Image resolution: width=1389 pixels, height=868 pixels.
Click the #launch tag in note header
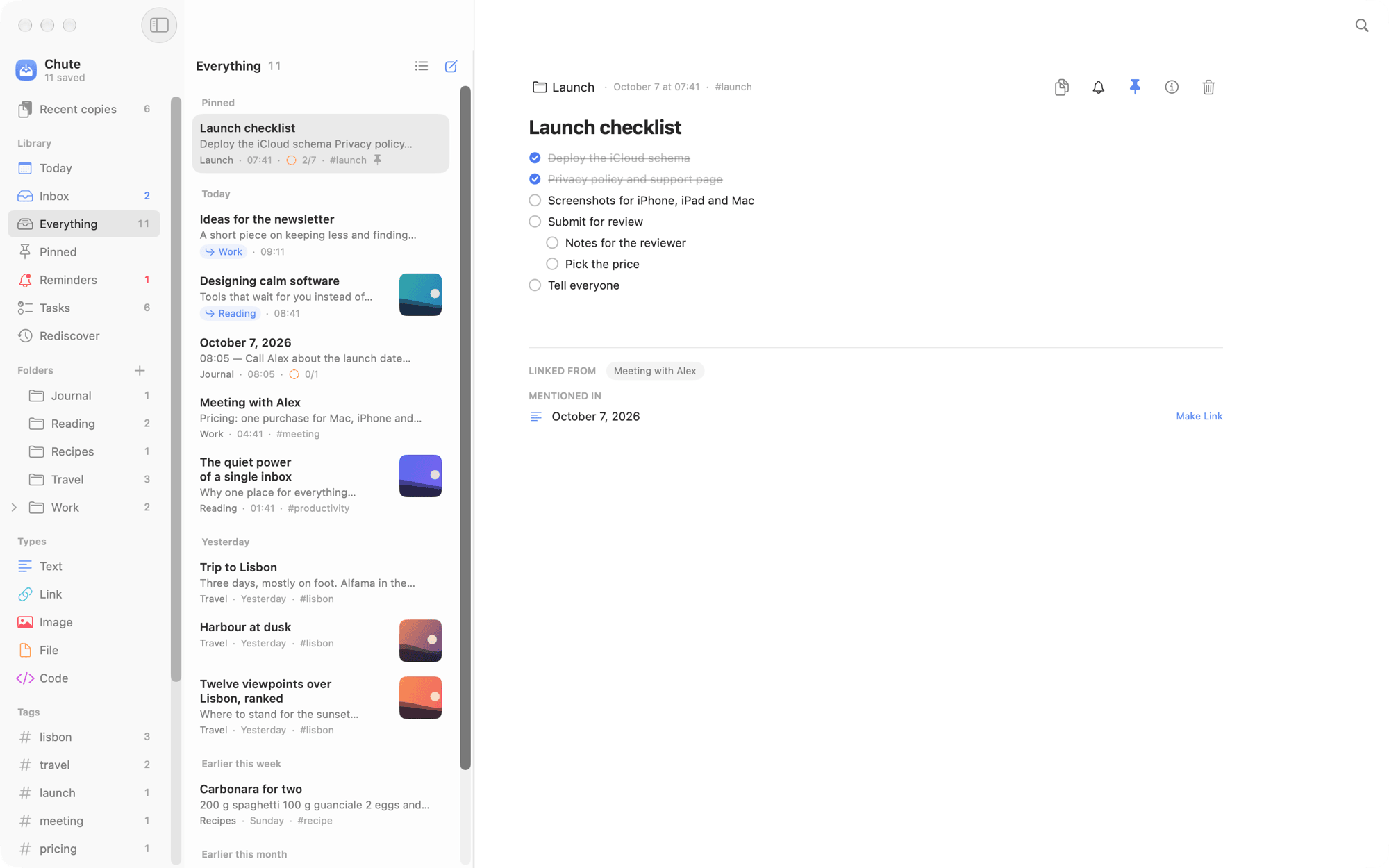click(733, 87)
